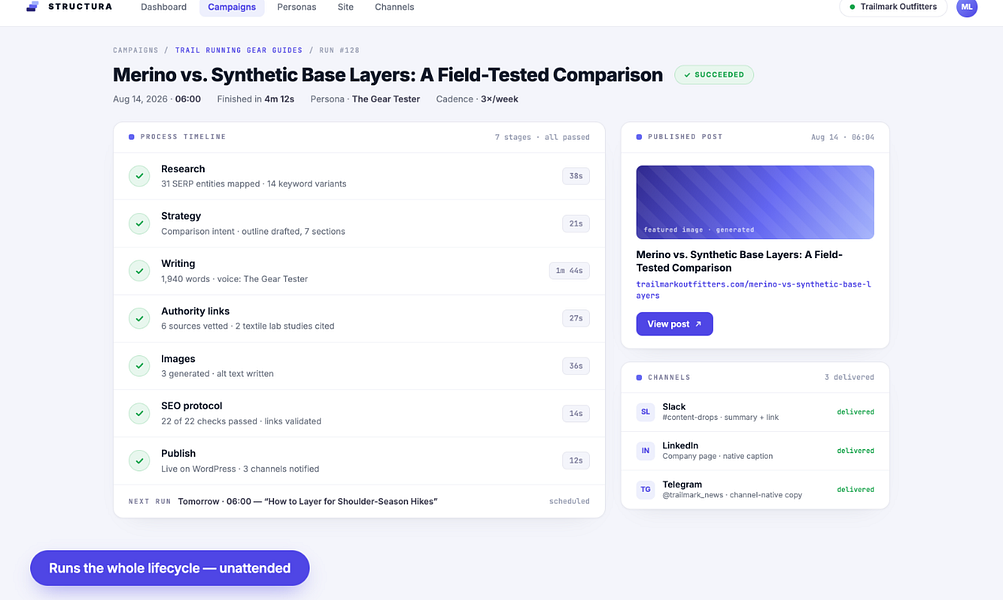
Task: Click '3 delivered' channels summary
Action: (x=849, y=377)
